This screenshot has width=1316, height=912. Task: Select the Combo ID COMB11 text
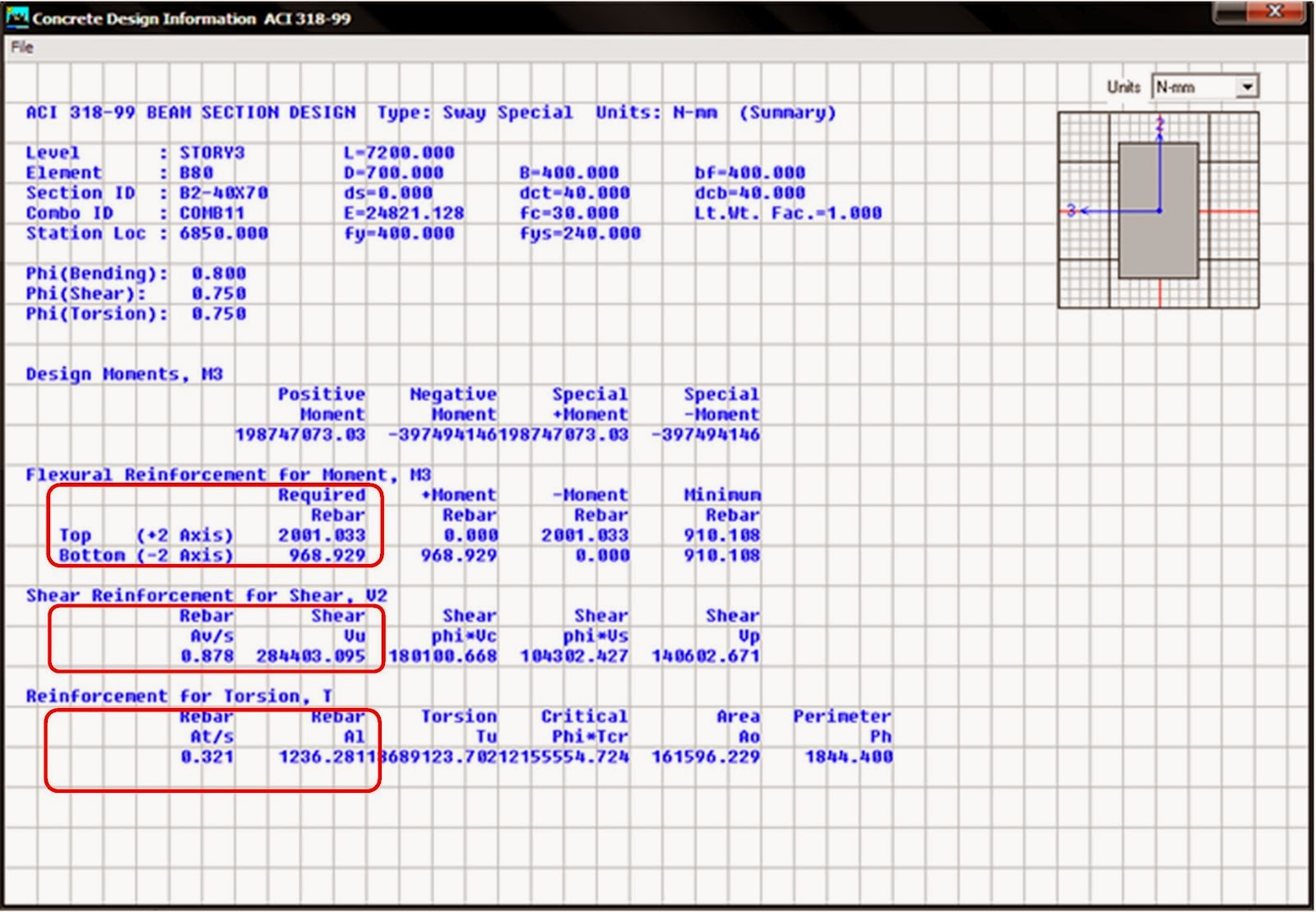click(x=212, y=212)
